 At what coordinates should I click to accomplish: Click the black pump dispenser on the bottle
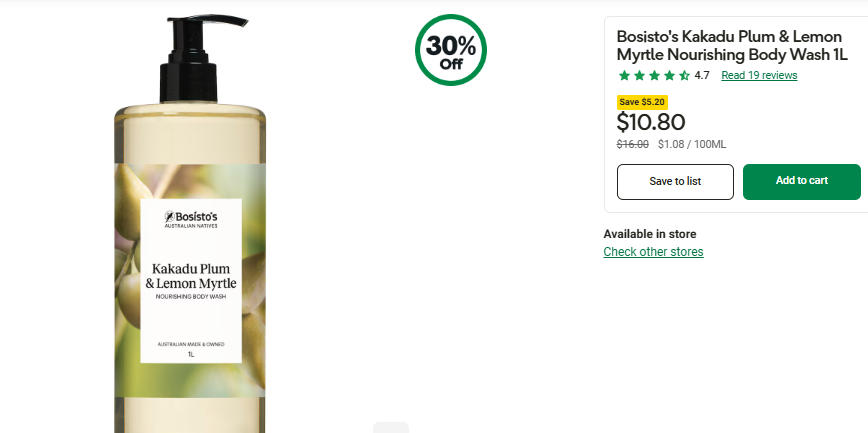(194, 58)
